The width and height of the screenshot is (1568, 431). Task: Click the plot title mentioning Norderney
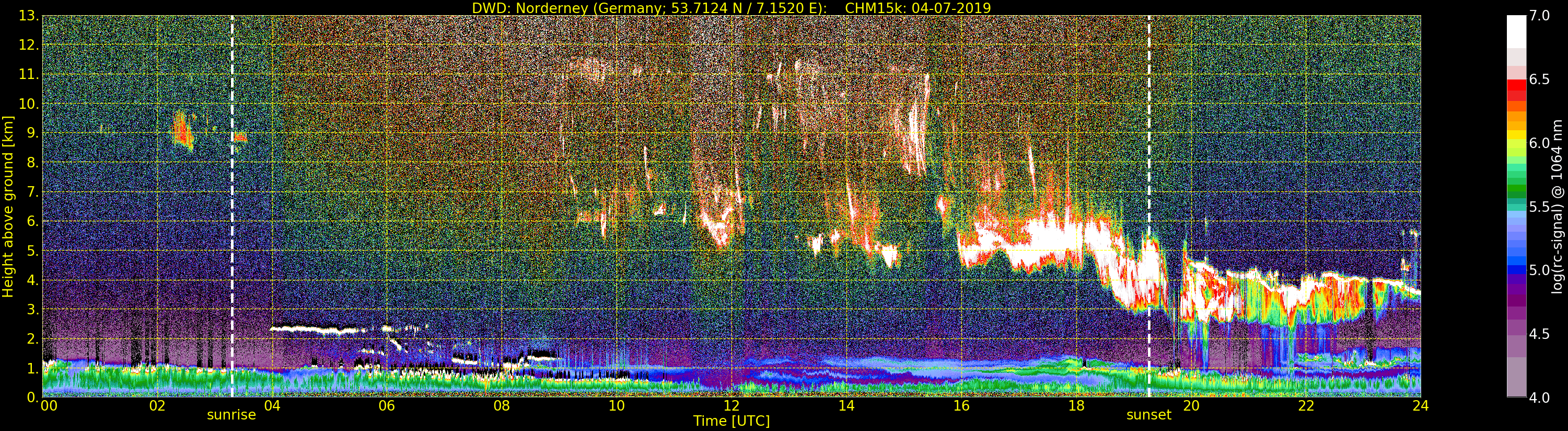731,8
